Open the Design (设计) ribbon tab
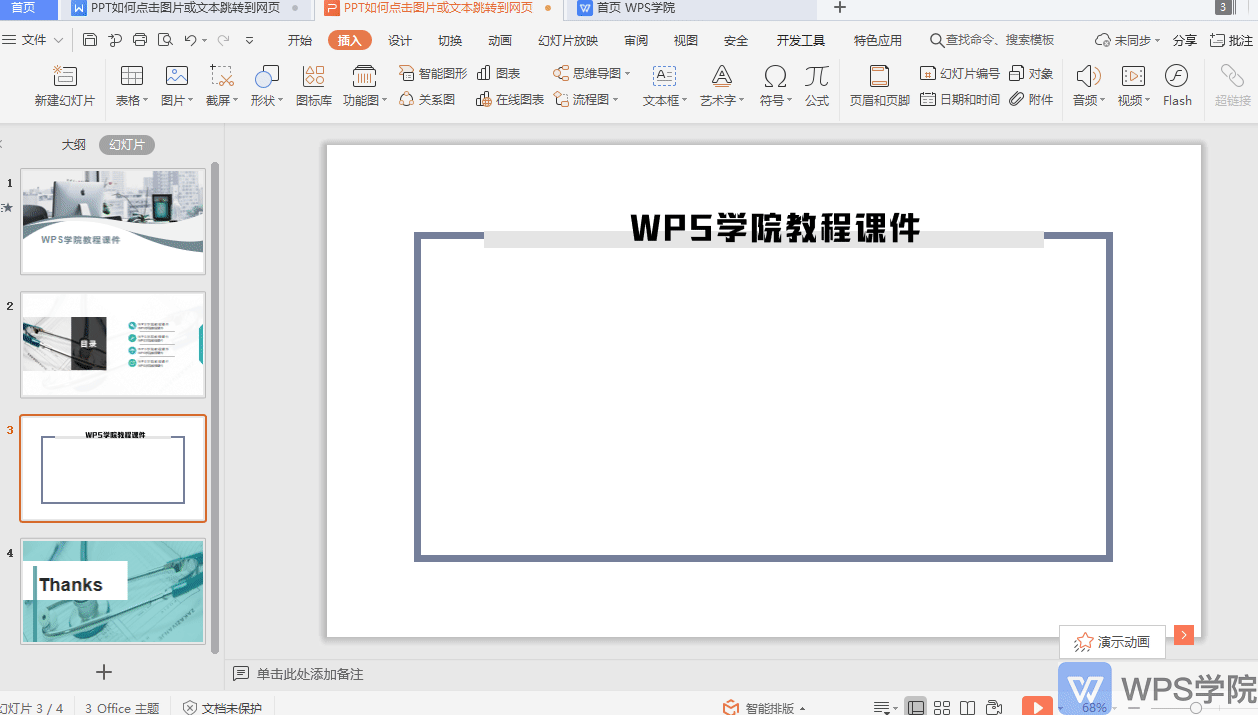1258x715 pixels. [400, 40]
